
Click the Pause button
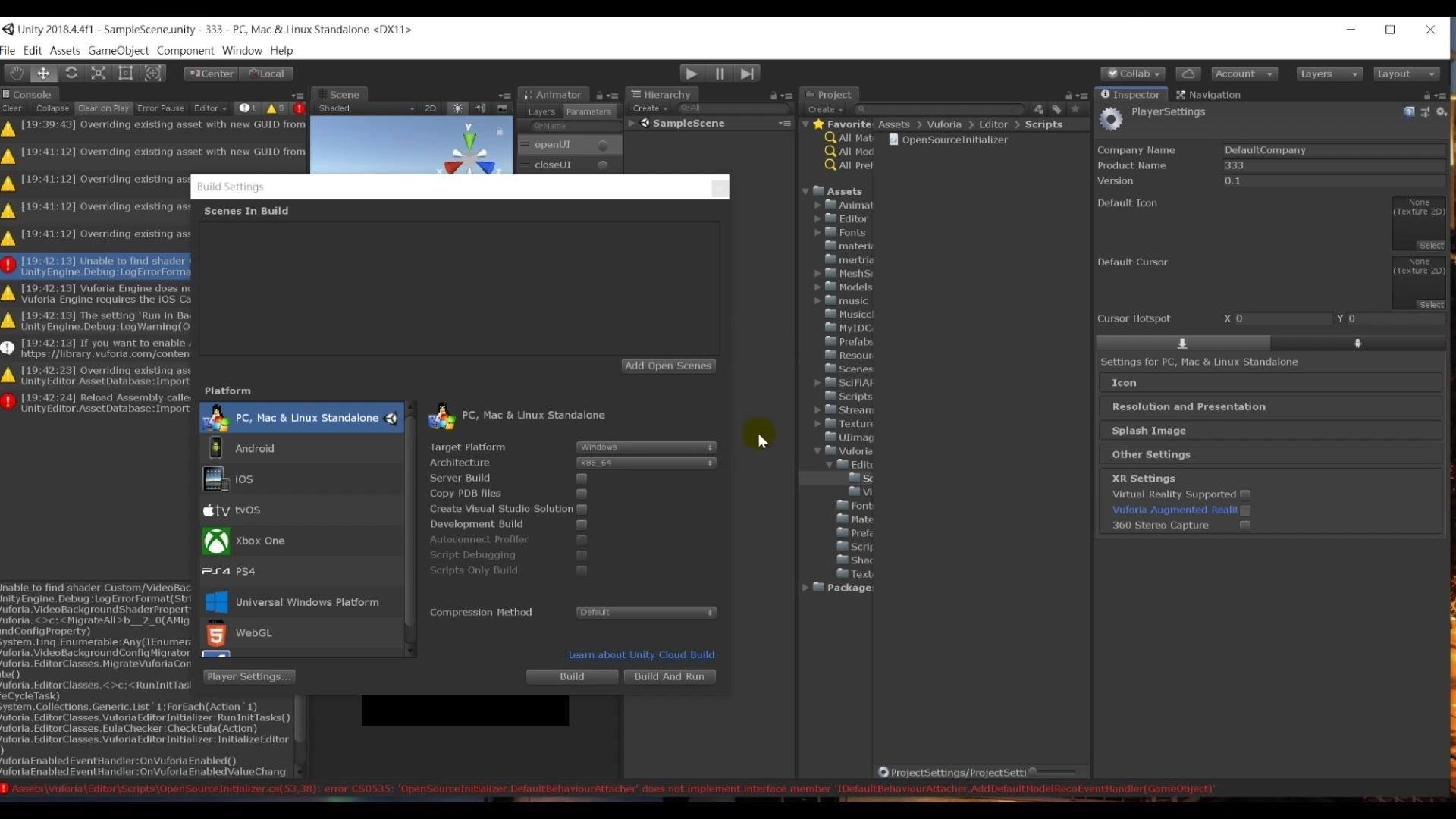tap(720, 74)
